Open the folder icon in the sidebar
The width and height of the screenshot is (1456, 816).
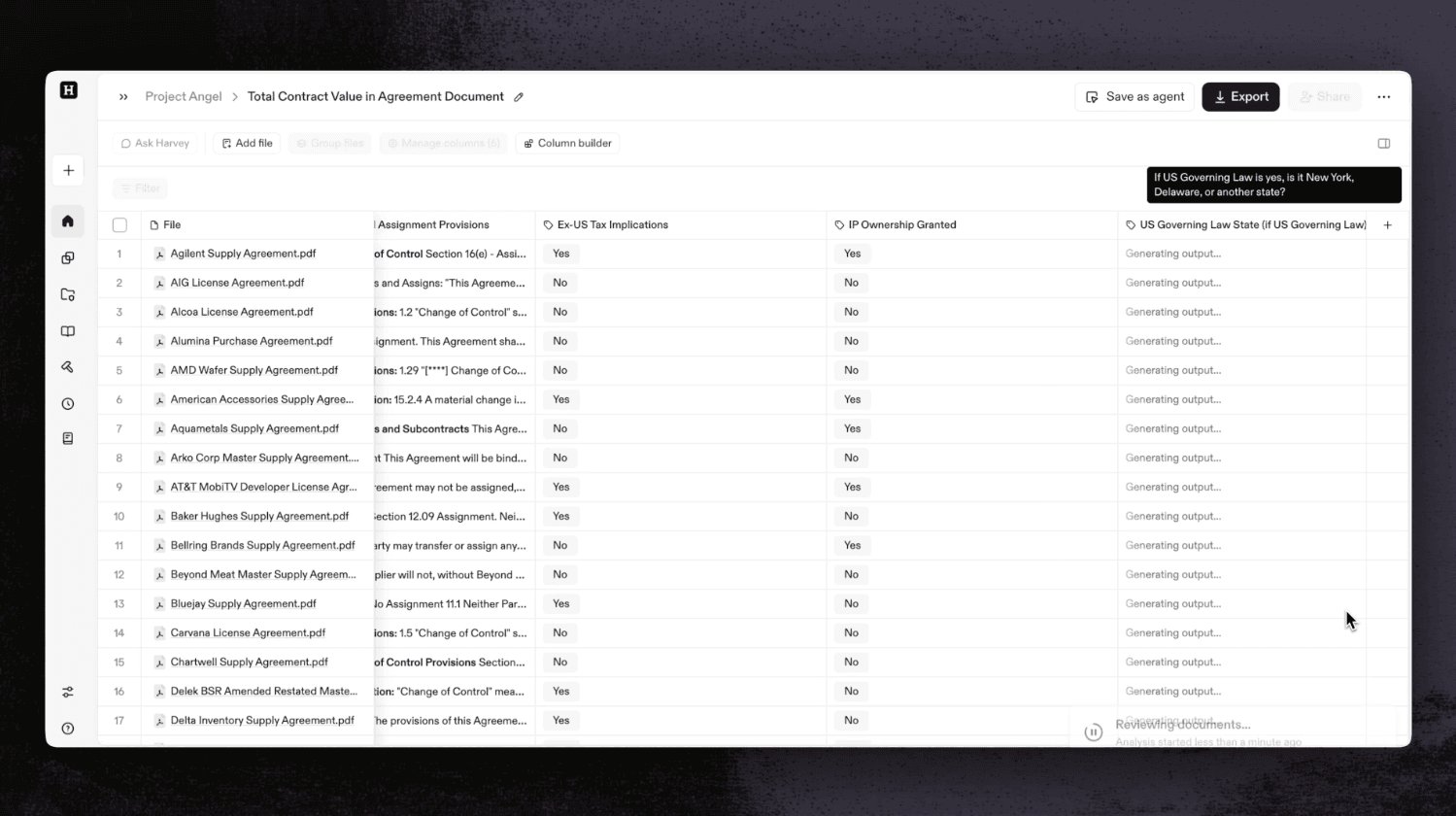(68, 294)
